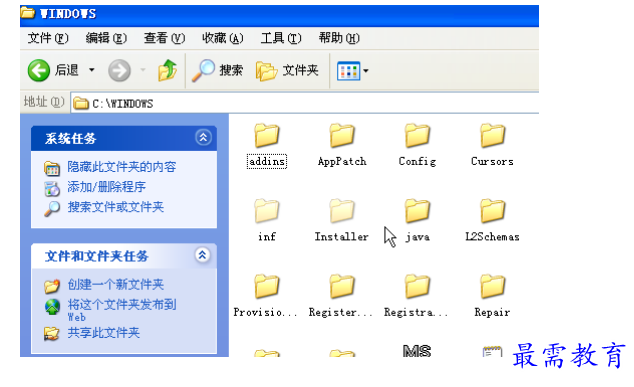
Task: Click 隐藏此文件夹的内容 link
Action: click(x=122, y=167)
